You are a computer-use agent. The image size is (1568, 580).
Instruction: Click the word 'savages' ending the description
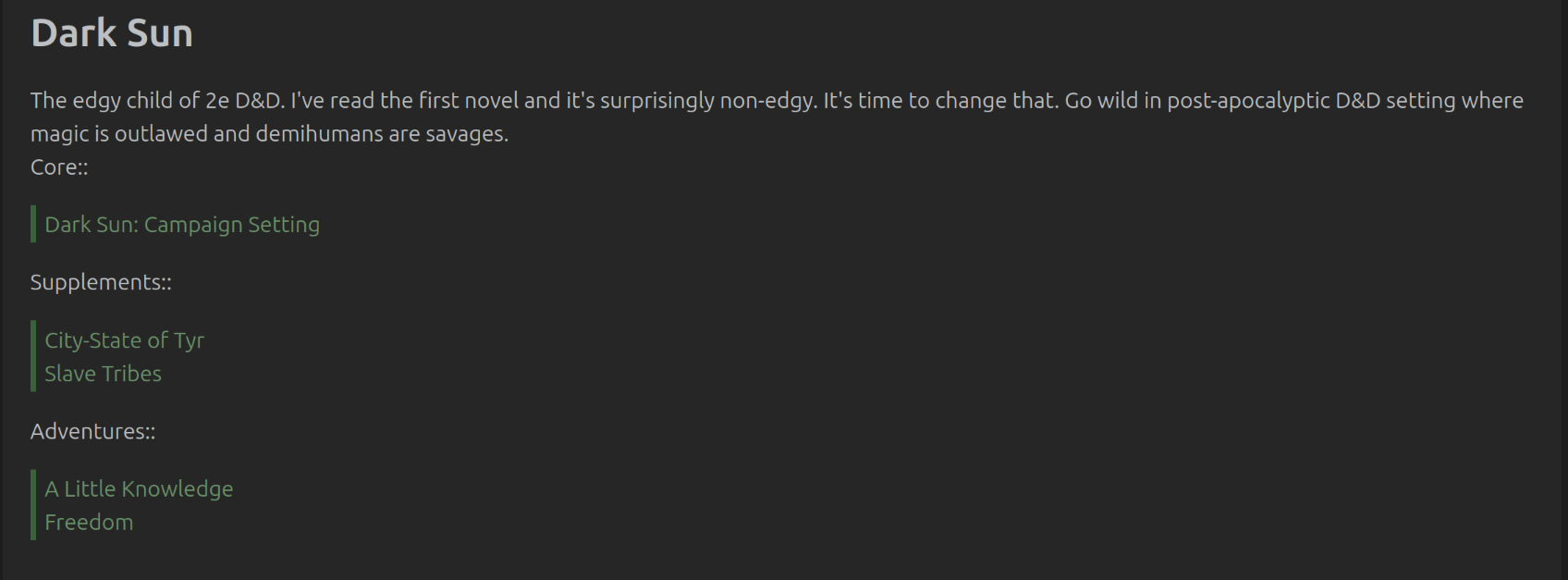[x=468, y=134]
